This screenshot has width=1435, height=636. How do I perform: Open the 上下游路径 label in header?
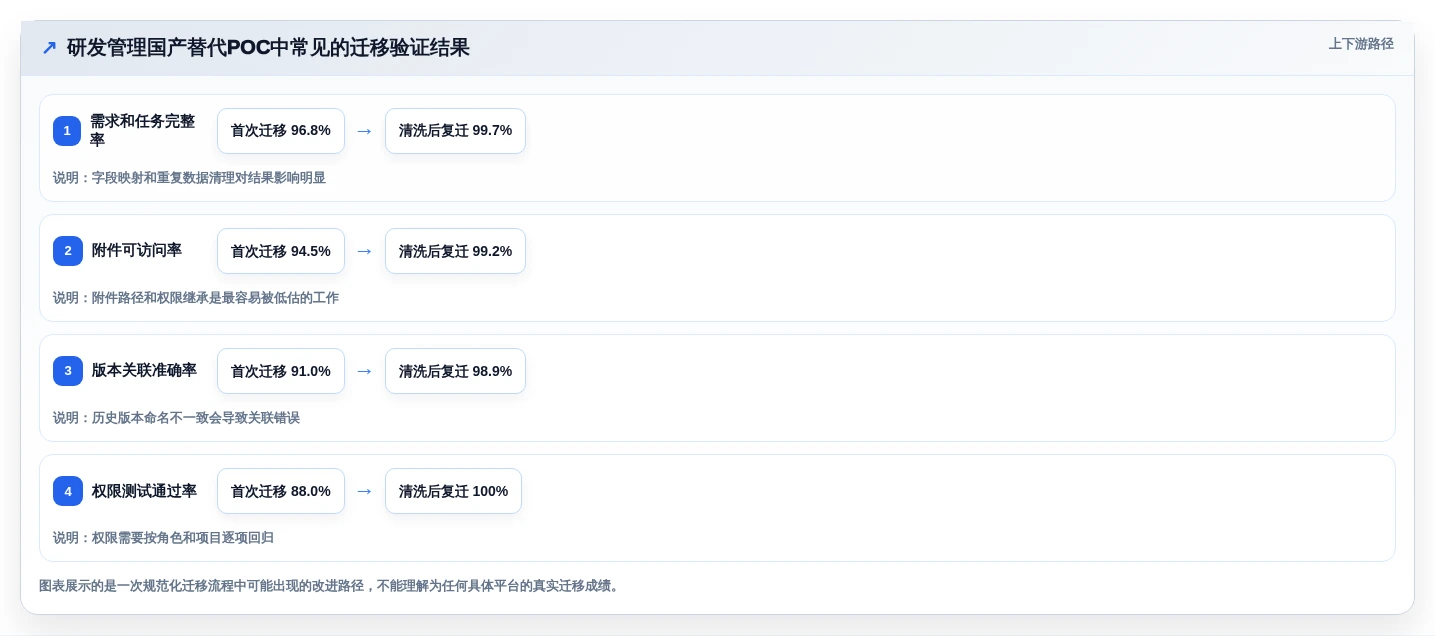(1361, 44)
